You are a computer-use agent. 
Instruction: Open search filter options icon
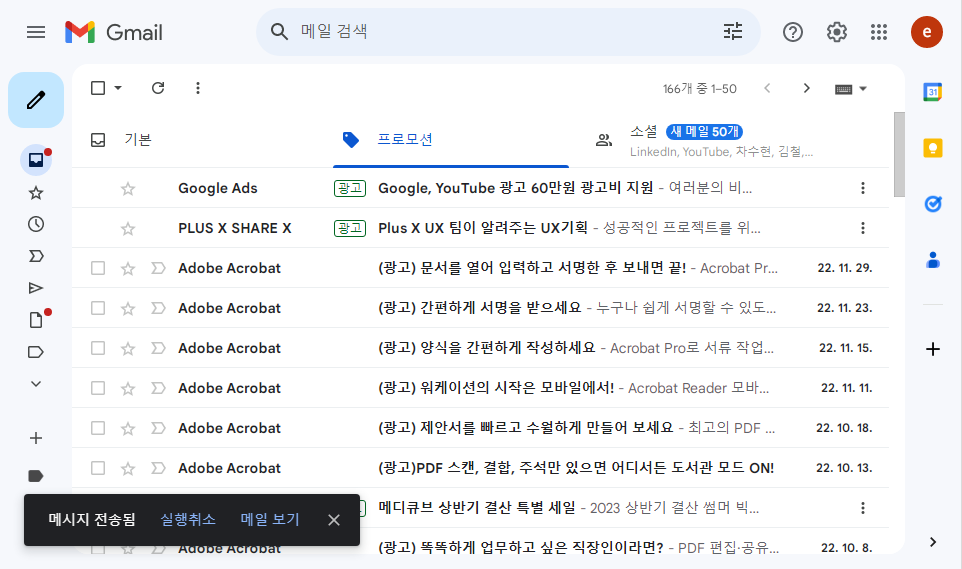[733, 31]
